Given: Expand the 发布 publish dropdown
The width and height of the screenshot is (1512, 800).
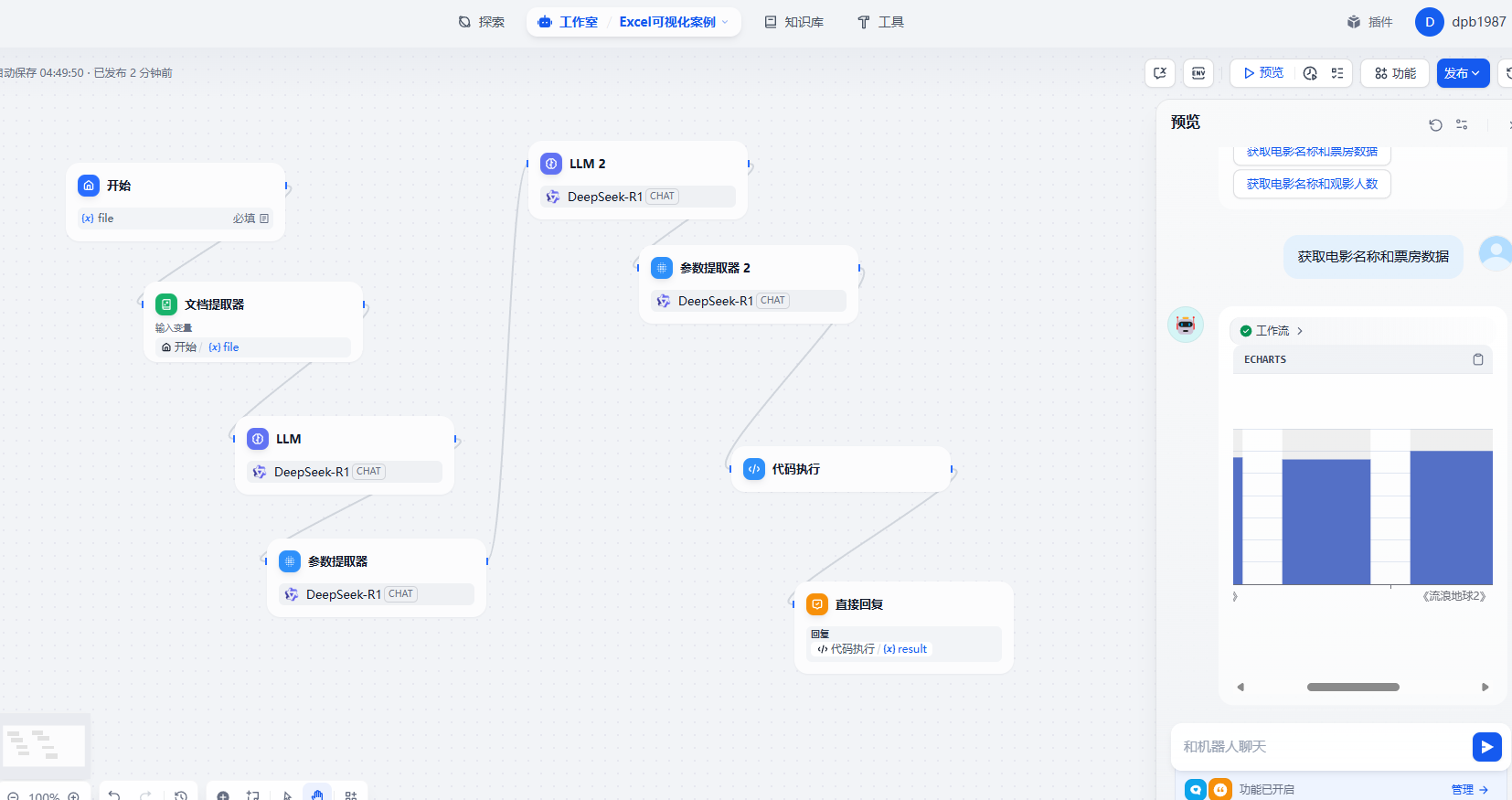Looking at the screenshot, I should coord(1463,73).
